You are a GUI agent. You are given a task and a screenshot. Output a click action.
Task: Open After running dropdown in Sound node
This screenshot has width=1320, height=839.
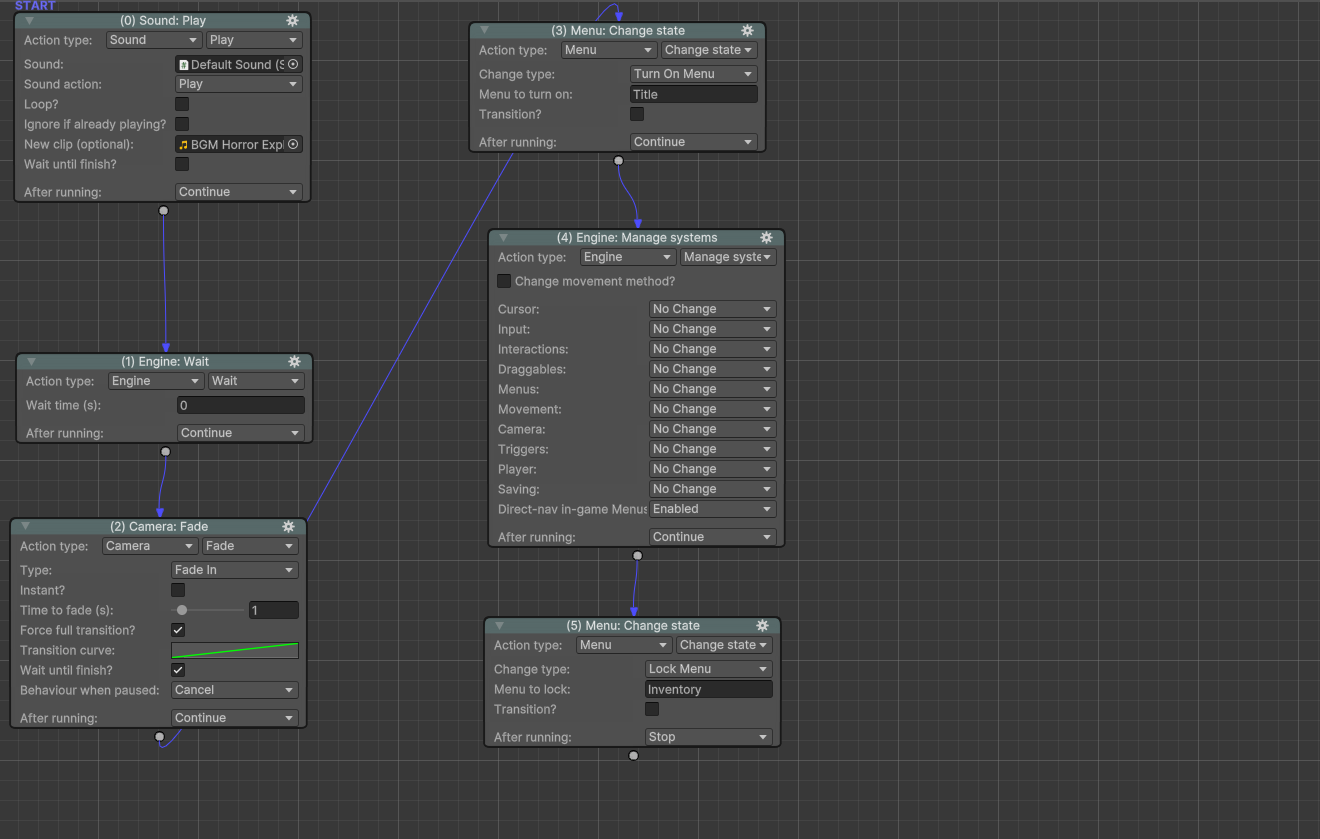238,192
